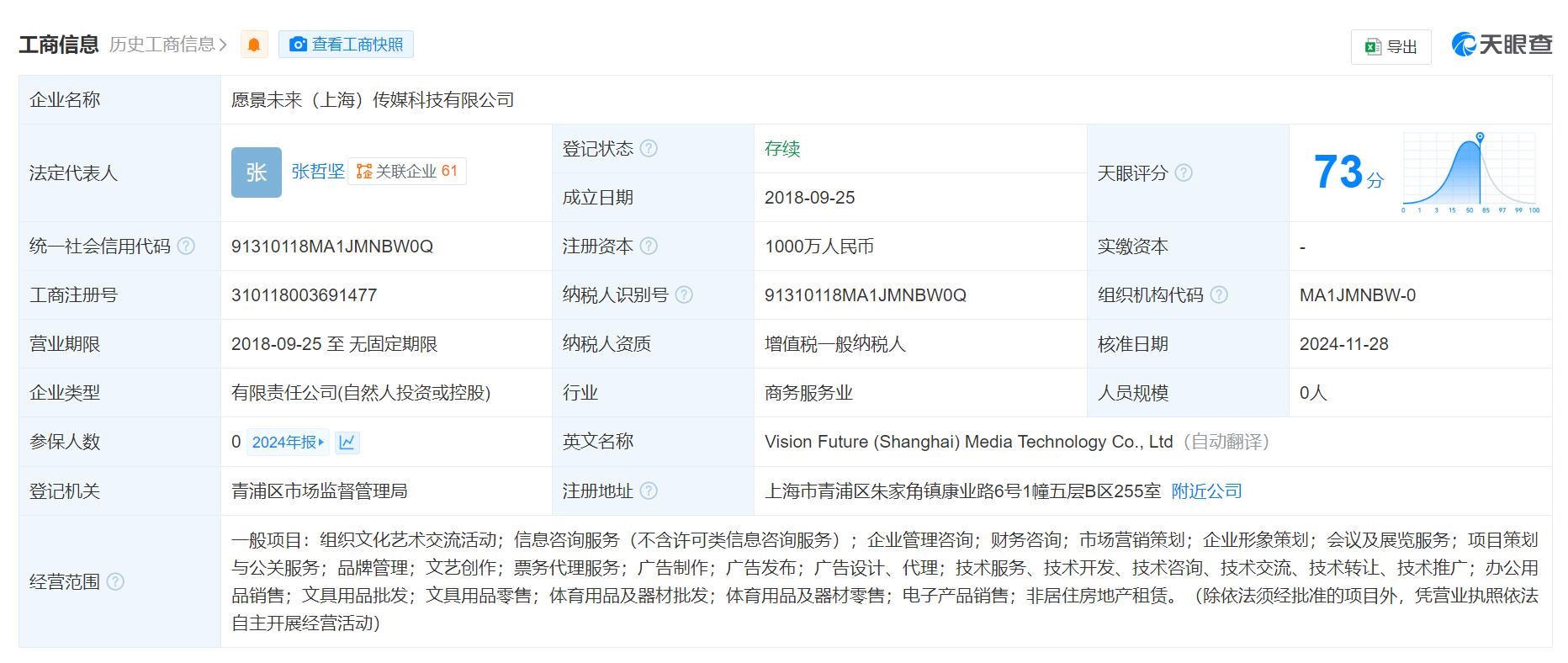Open 历史工商信息 history link
This screenshot has width=1568, height=663.
click(x=168, y=45)
